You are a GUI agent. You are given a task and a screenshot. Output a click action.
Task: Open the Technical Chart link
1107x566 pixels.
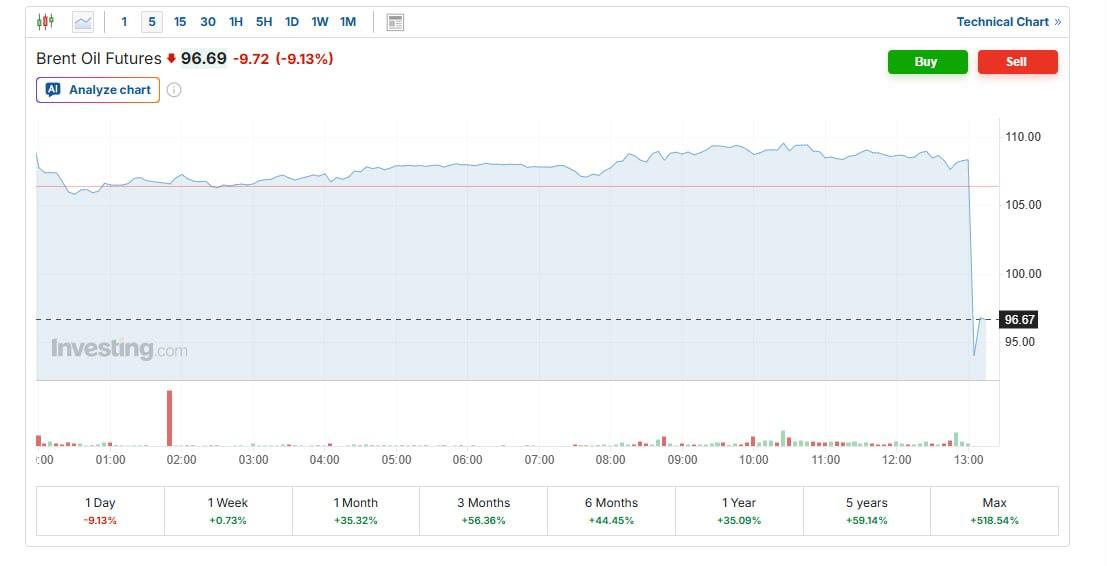click(x=1002, y=22)
